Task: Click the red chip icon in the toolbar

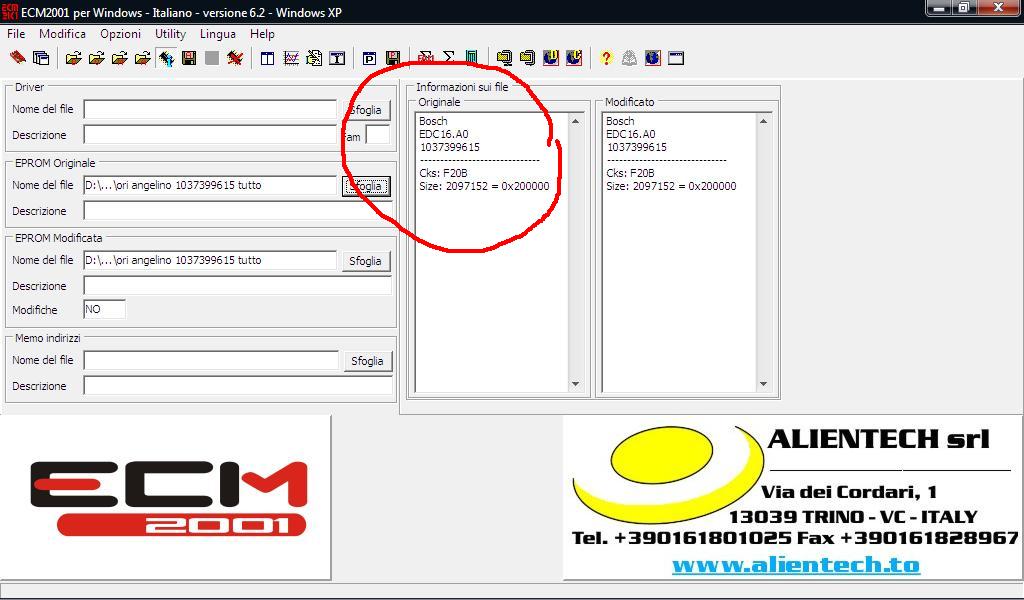Action: (x=18, y=58)
